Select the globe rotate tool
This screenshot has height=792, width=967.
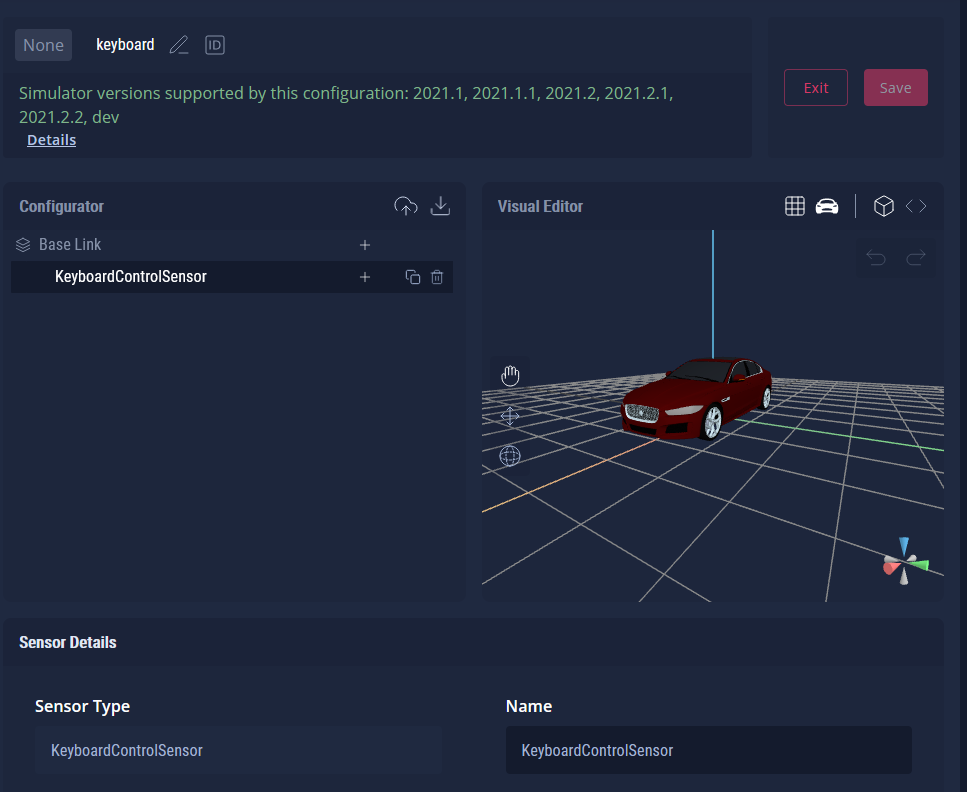510,456
